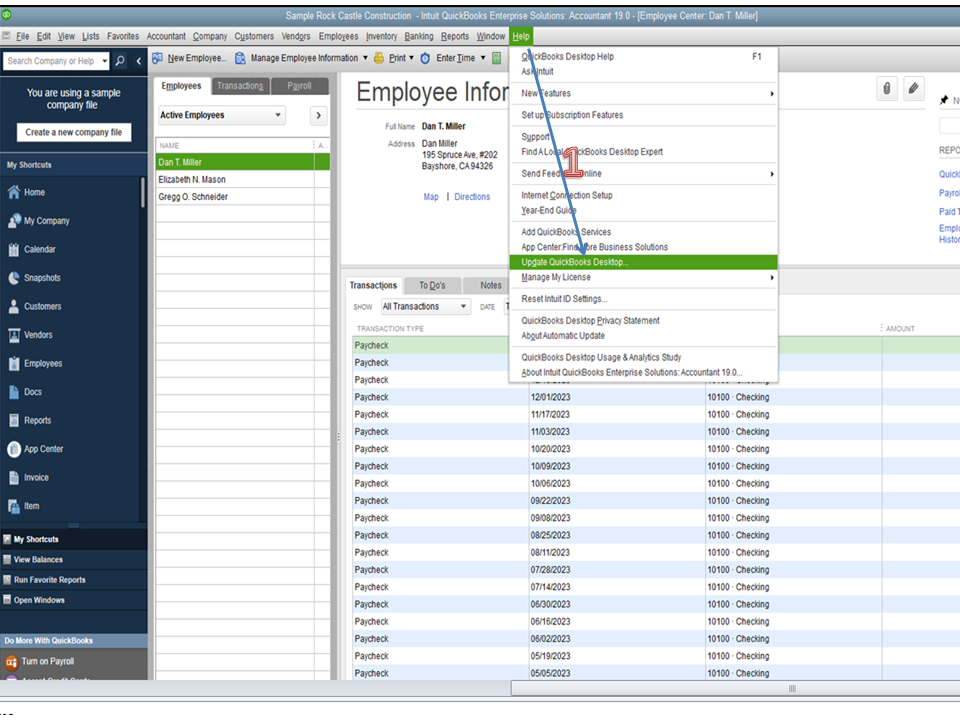
Task: Click the Turn on Payroll icon
Action: pos(12,662)
